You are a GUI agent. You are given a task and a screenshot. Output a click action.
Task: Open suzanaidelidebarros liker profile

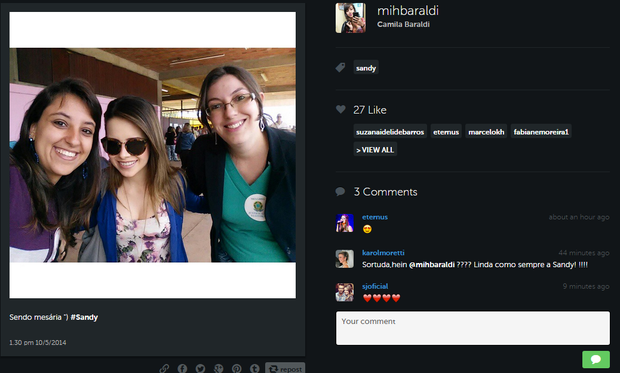(390, 132)
